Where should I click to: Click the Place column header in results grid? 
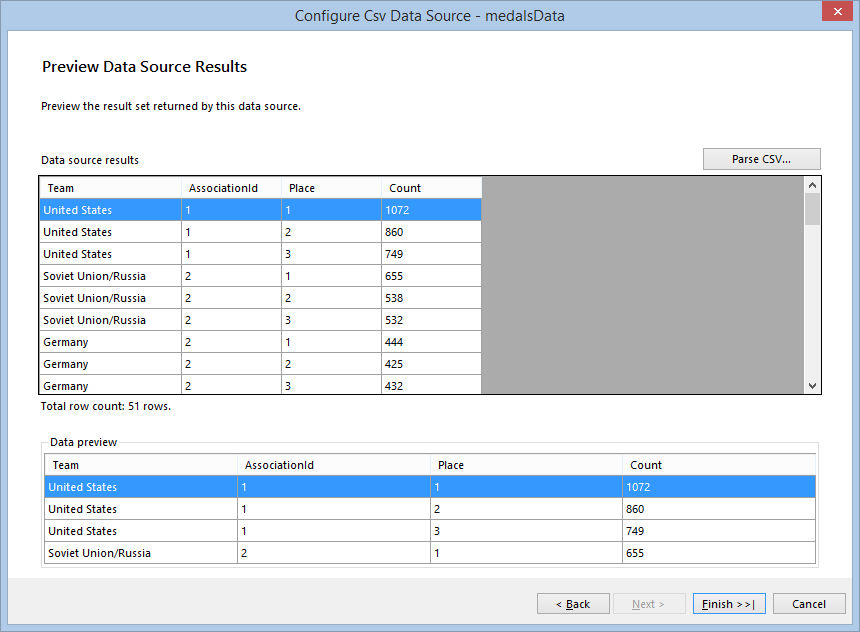coord(330,188)
